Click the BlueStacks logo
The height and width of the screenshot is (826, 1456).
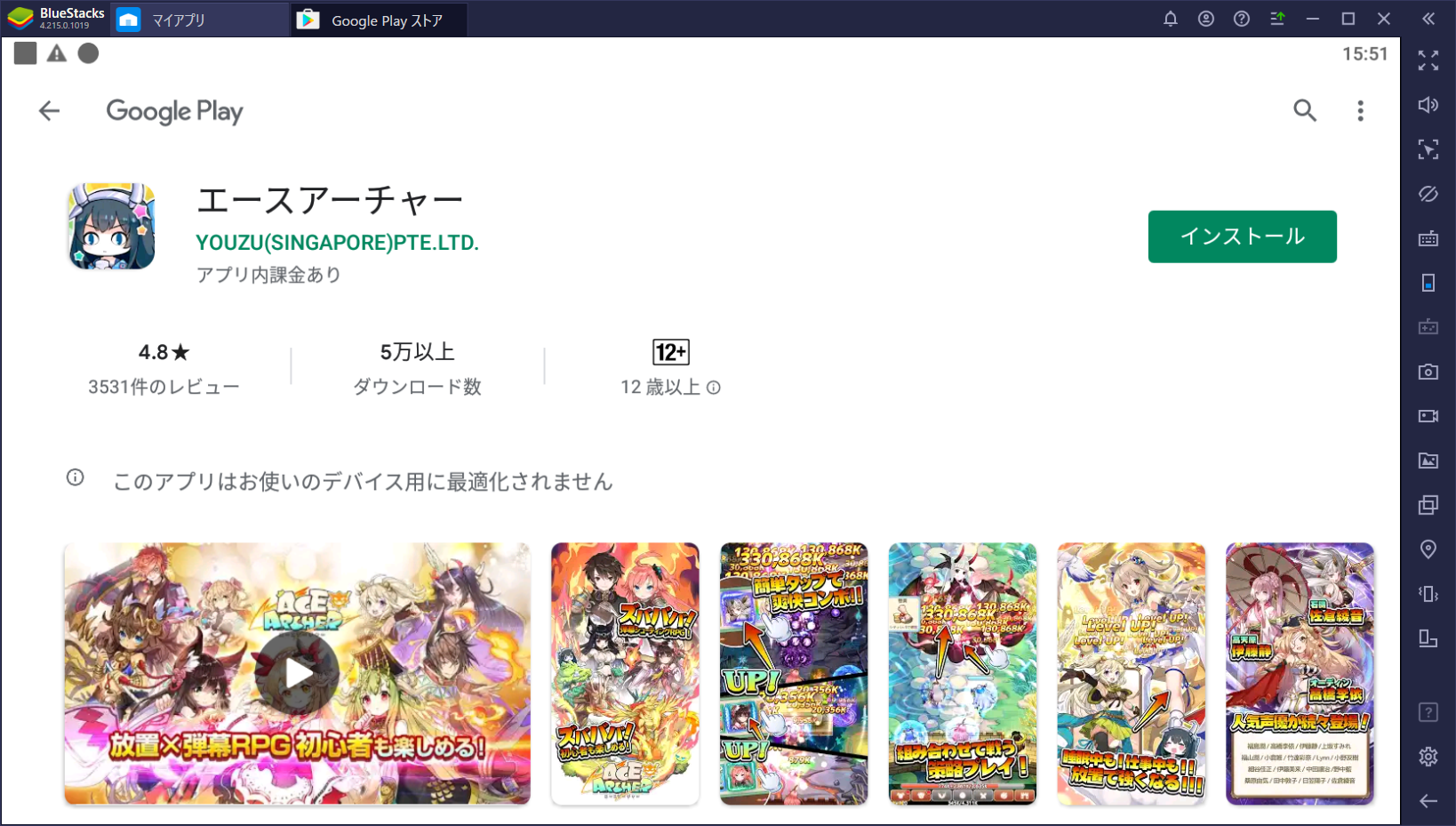pyautogui.click(x=20, y=19)
